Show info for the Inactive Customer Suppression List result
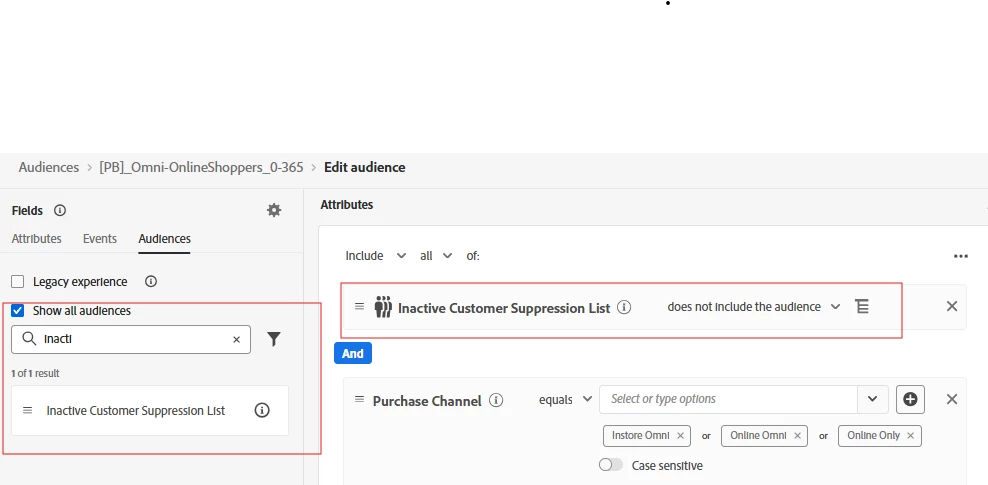Viewport: 988px width, 485px height. (262, 411)
